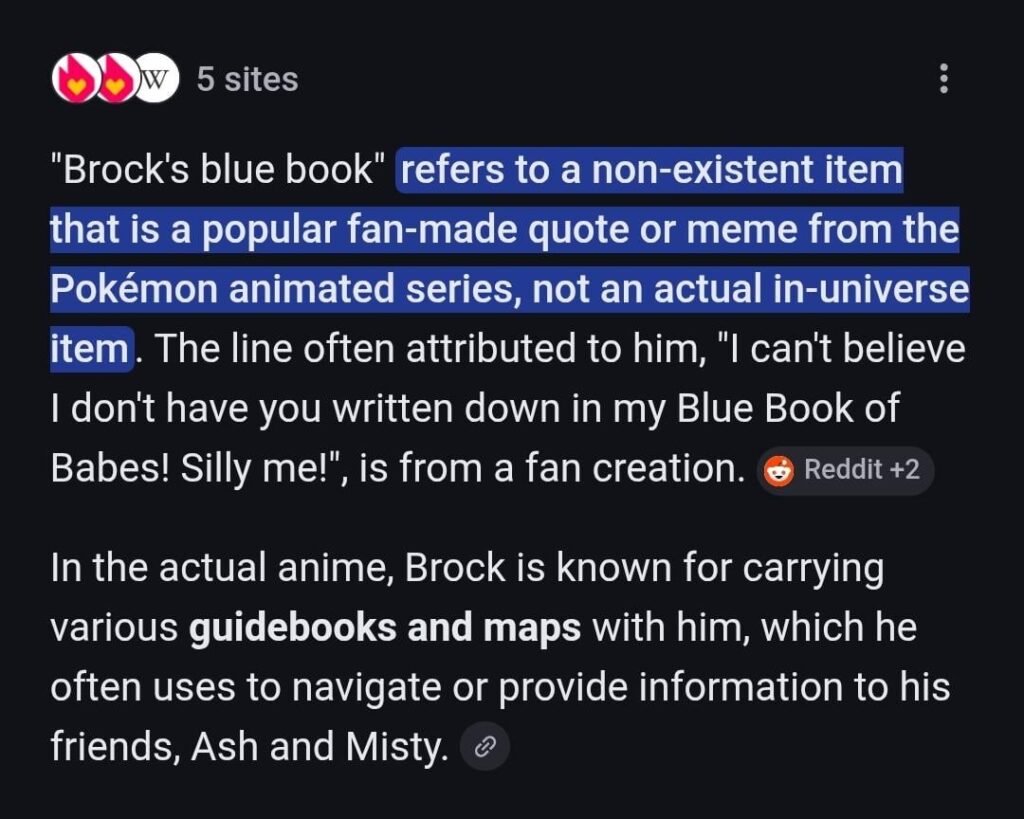Click the chain citation icon ending the second paragraph
Viewport: 1024px width, 819px height.
tap(487, 746)
